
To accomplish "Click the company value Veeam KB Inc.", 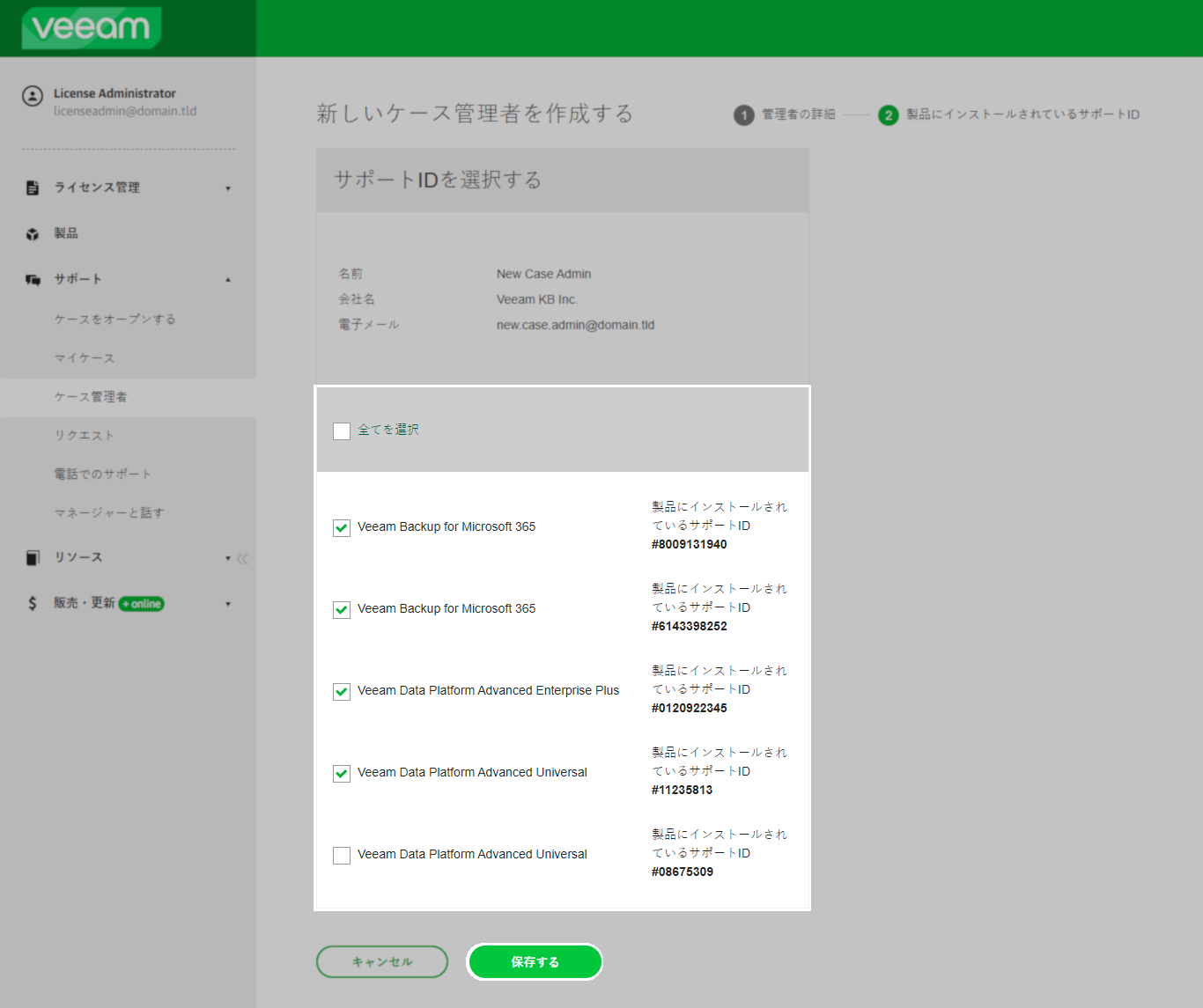I will [537, 299].
